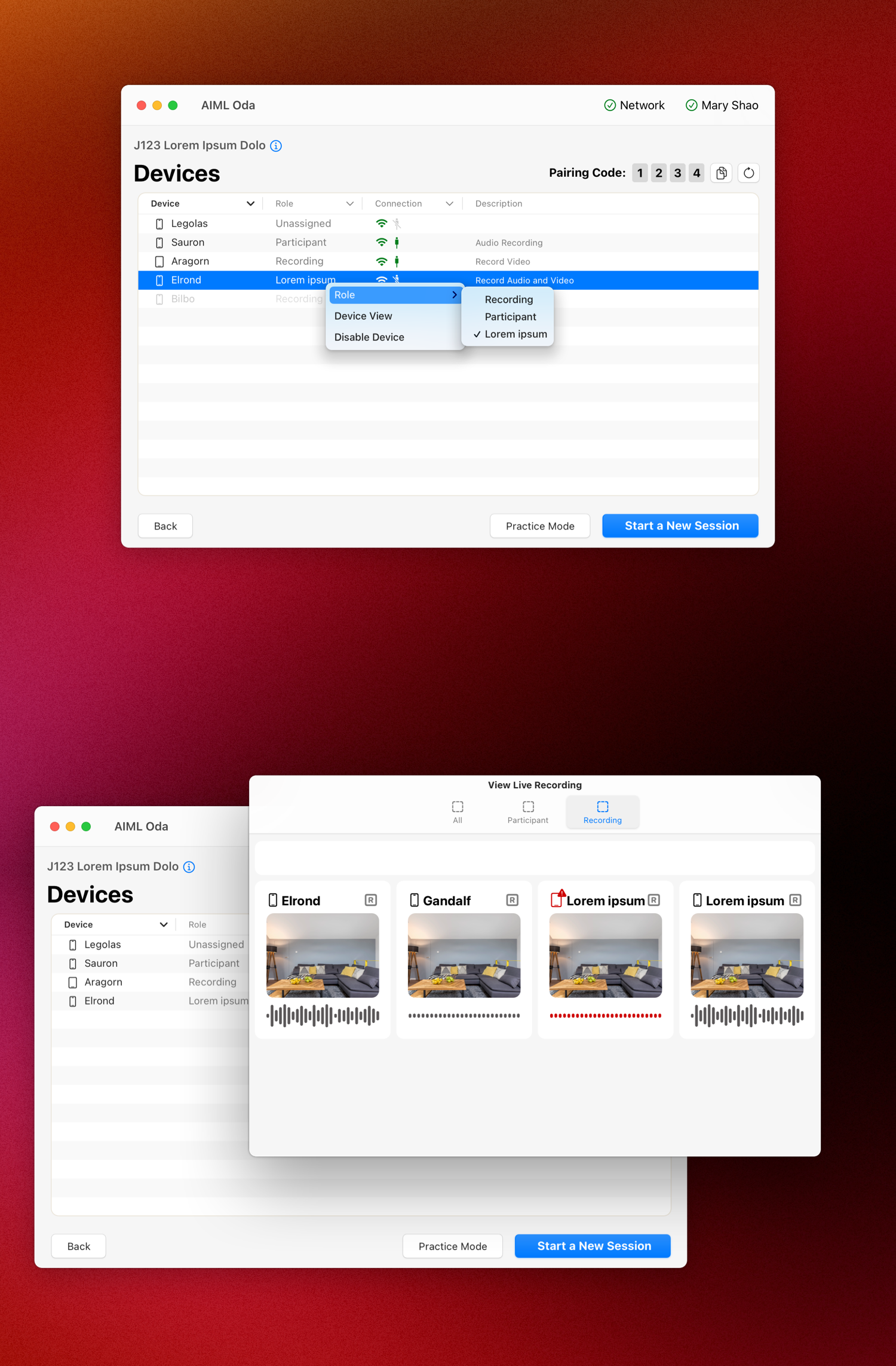Screen dimensions: 896x1366
Task: Switch to the Participant tab in View Live Recording
Action: [x=527, y=812]
